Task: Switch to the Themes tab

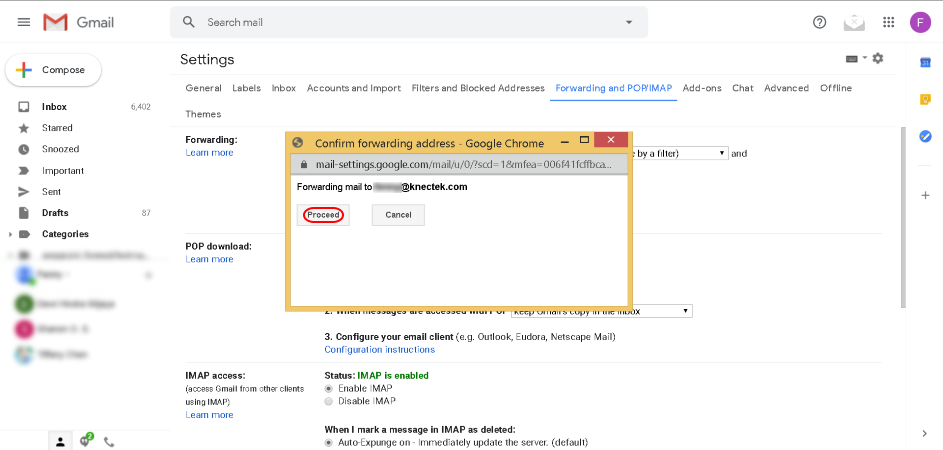Action: click(203, 114)
